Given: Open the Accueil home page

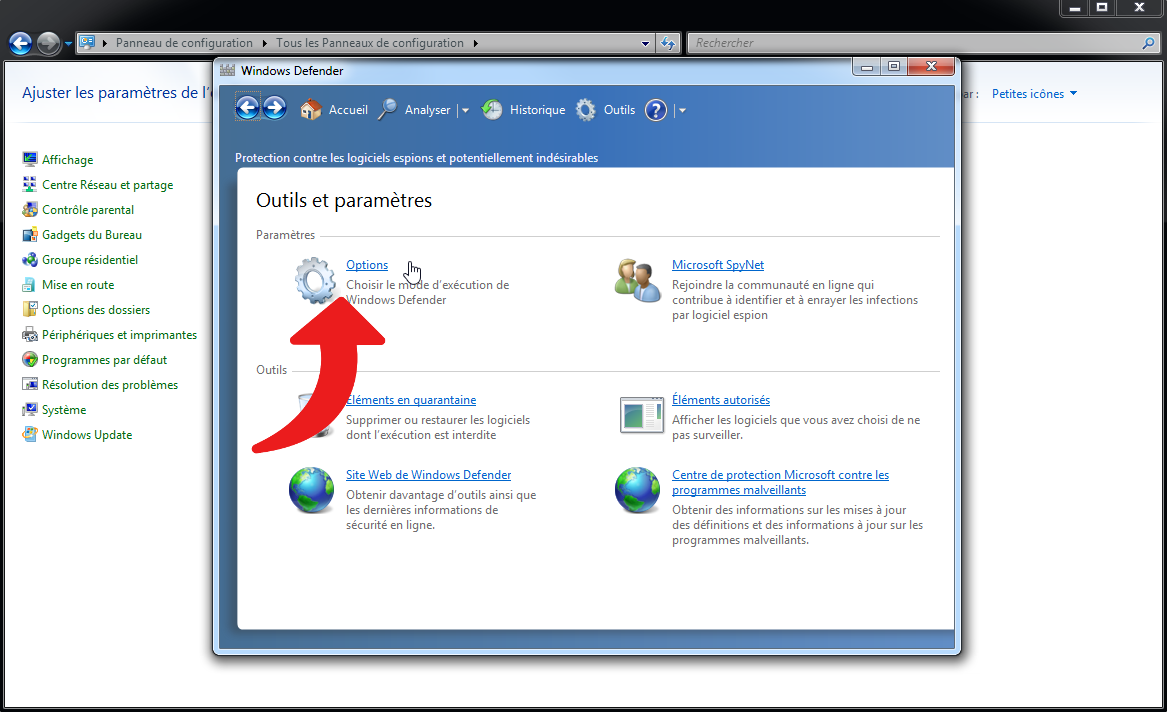Looking at the screenshot, I should tap(348, 110).
